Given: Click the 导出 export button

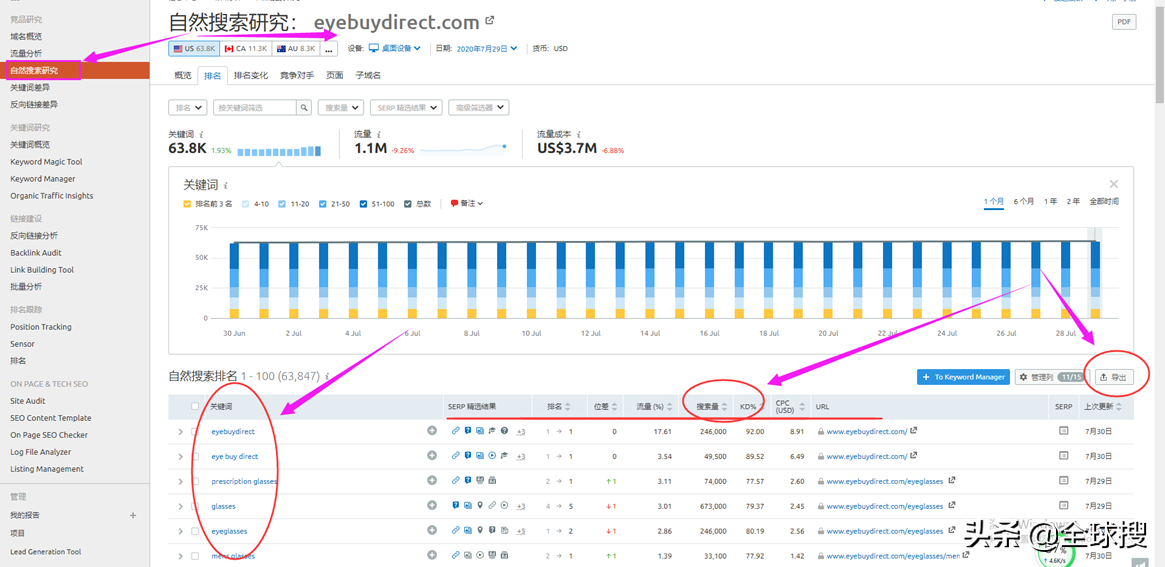Looking at the screenshot, I should (1114, 377).
